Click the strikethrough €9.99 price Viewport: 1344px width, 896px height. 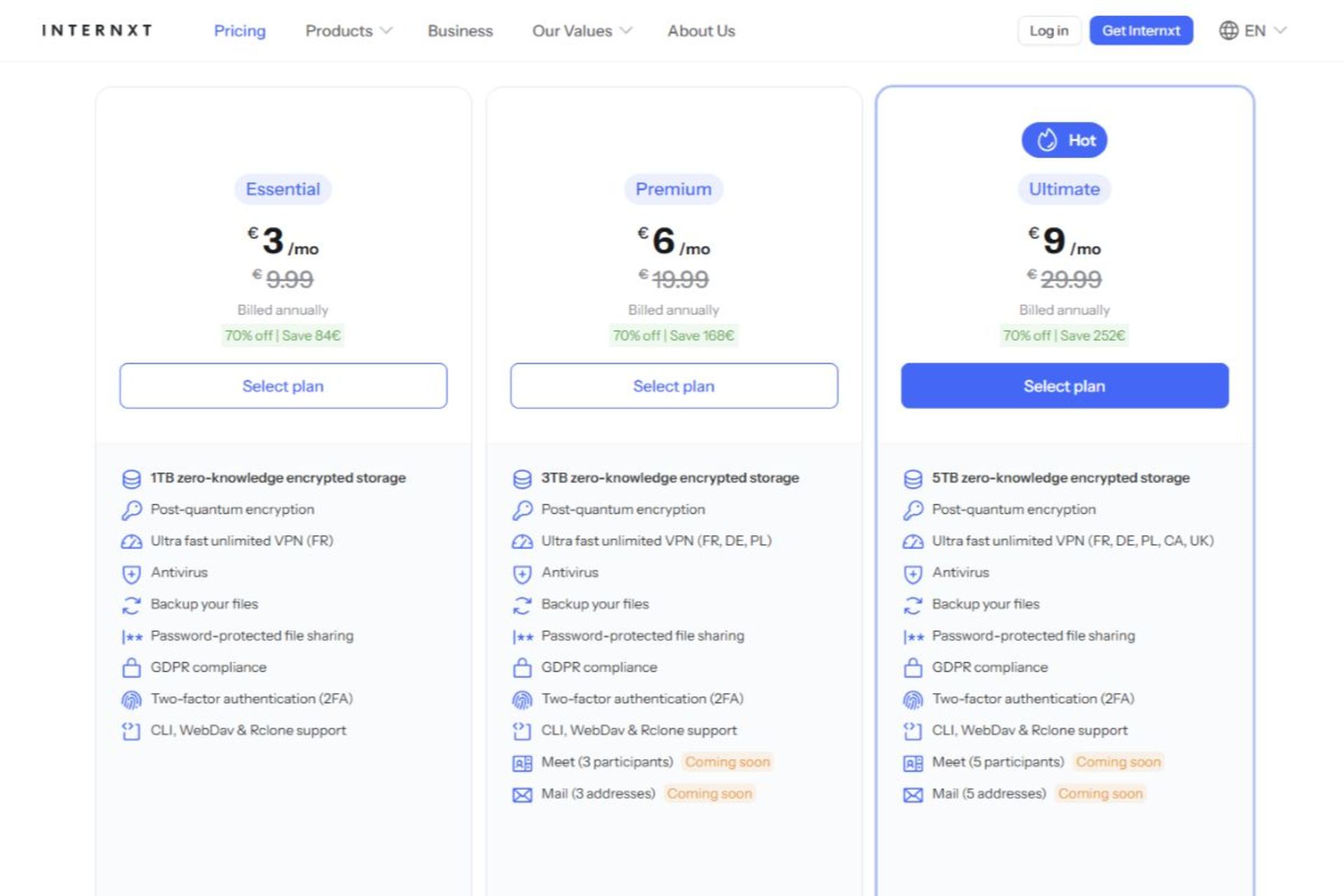[x=283, y=279]
